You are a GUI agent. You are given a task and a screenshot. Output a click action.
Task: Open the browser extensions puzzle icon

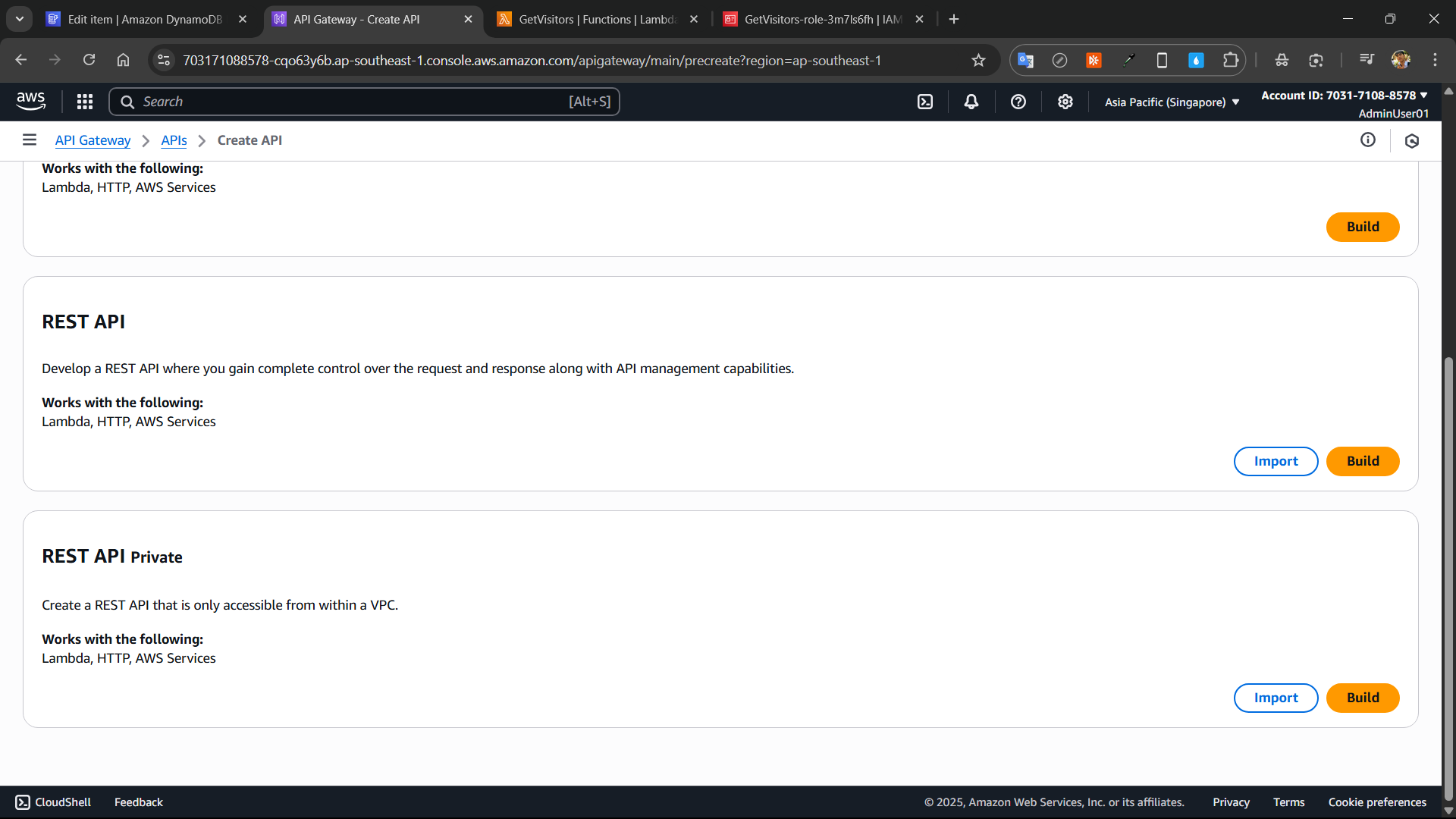pos(1231,60)
